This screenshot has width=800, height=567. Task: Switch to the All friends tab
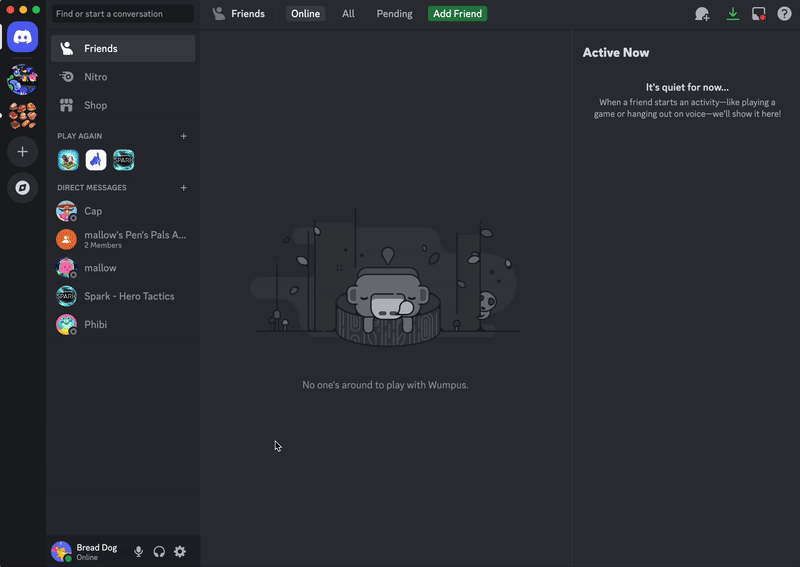(x=348, y=14)
